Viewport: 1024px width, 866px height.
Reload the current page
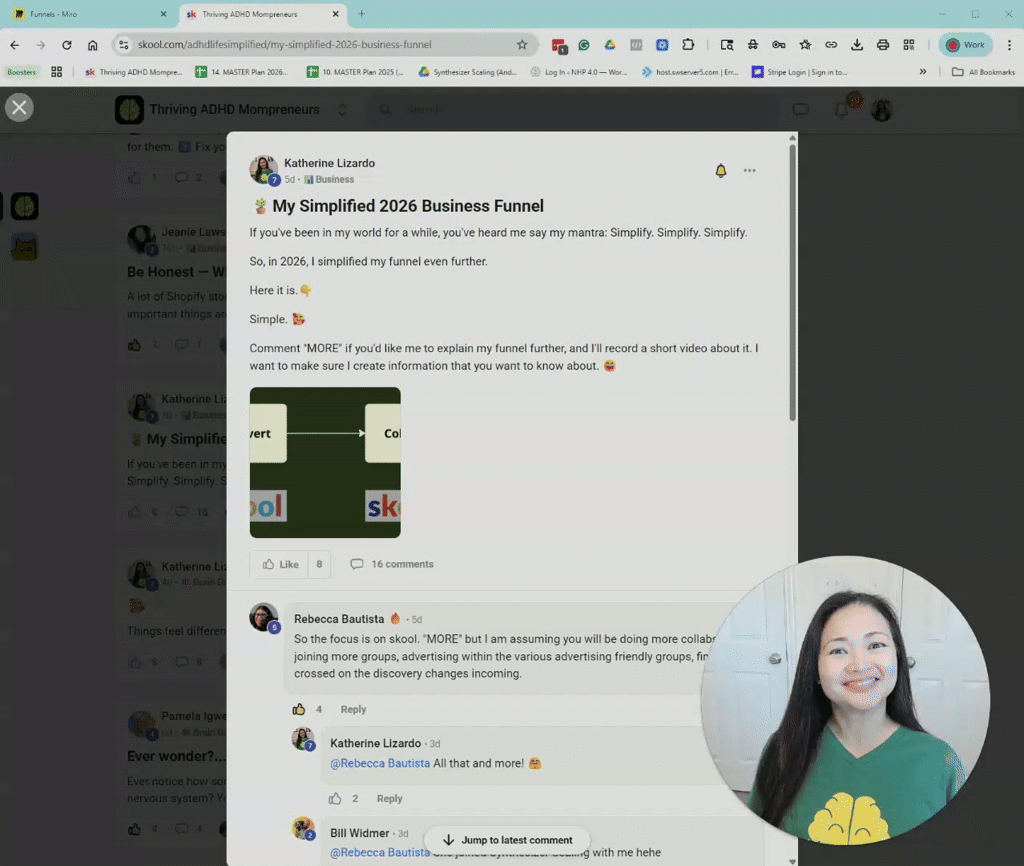pos(67,44)
